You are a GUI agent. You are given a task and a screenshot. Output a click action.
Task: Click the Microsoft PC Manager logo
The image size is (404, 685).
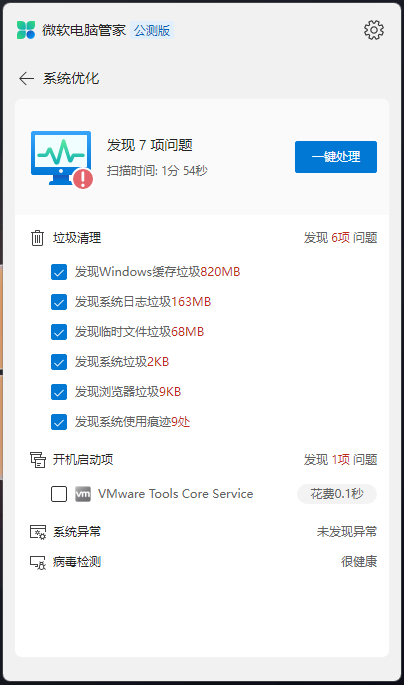point(26,30)
